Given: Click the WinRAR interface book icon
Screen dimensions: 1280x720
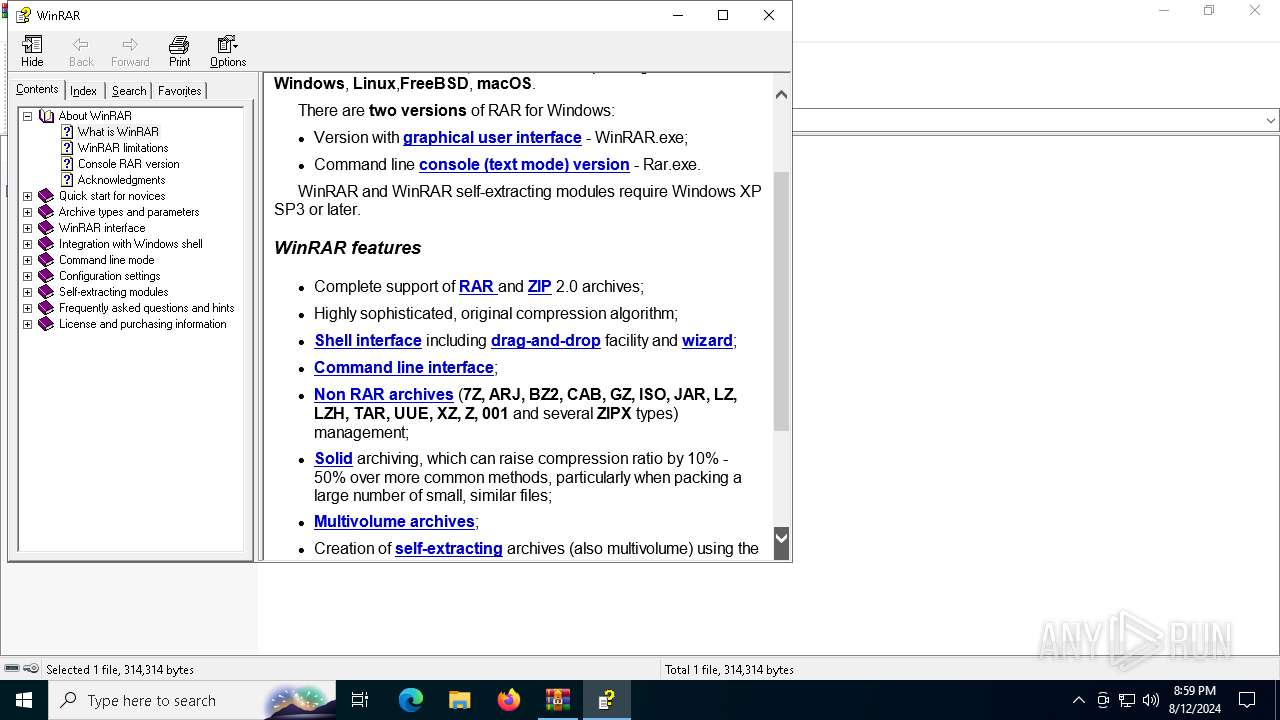Looking at the screenshot, I should [46, 228].
